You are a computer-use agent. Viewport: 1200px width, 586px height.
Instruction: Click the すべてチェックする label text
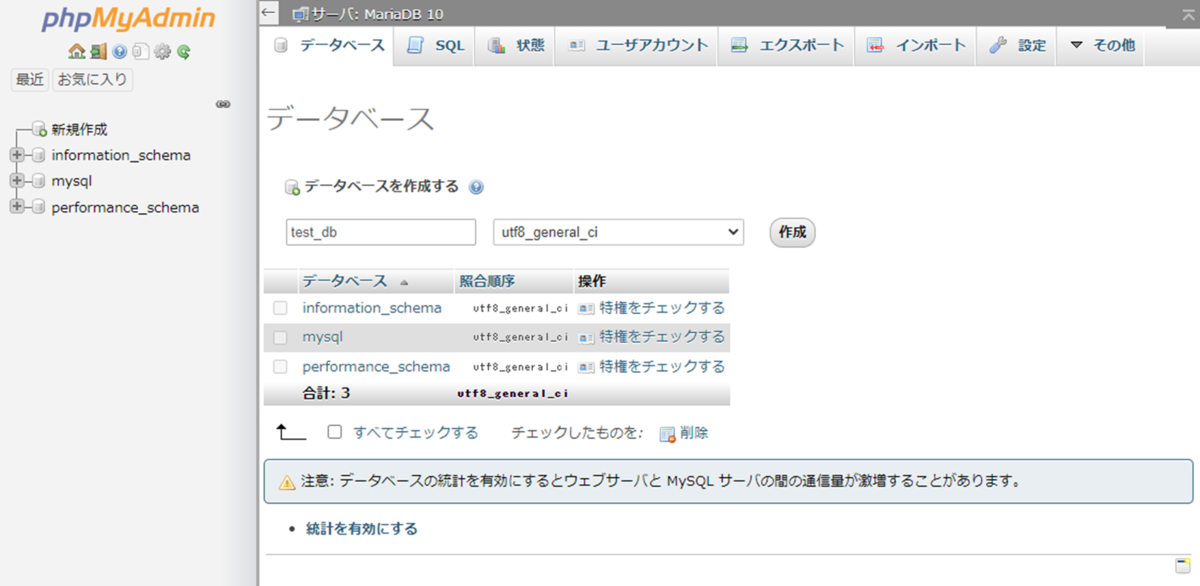(x=416, y=433)
